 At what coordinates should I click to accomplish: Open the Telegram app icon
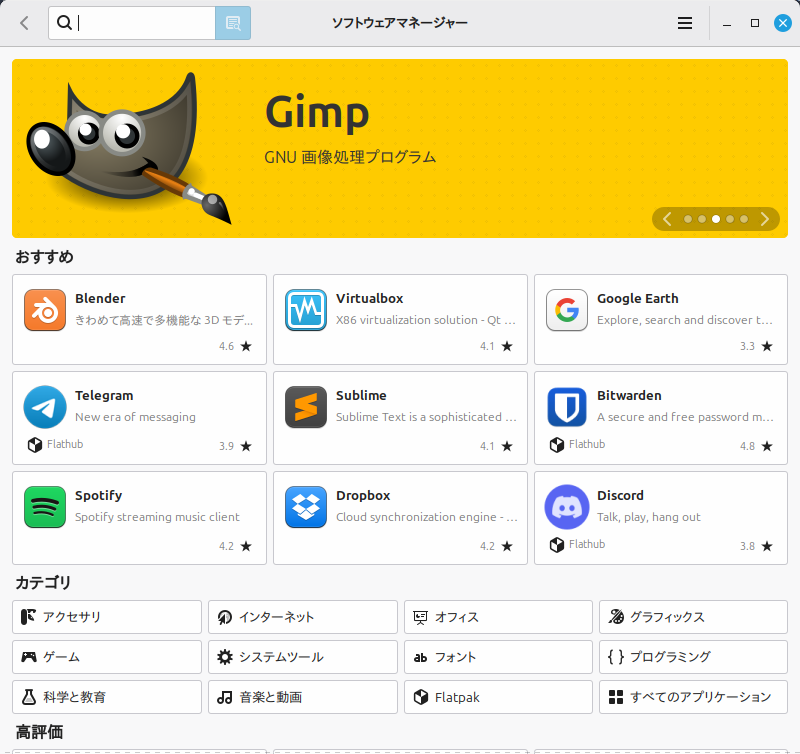(x=44, y=407)
